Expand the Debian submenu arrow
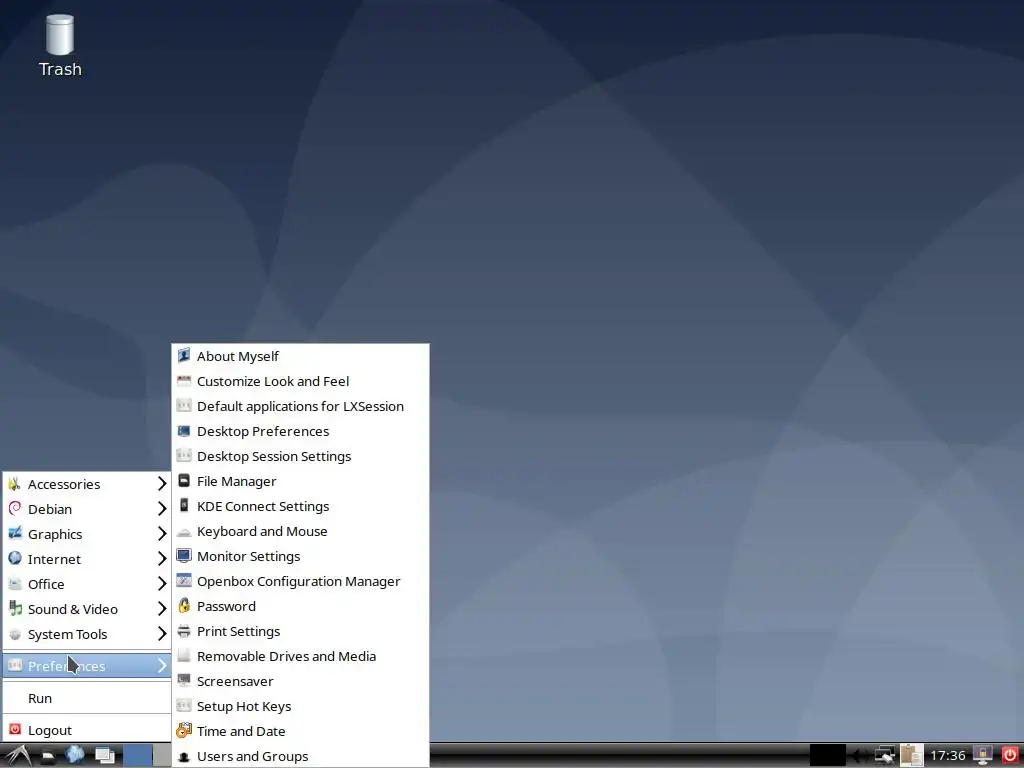Screen dimensions: 1024x768 click(162, 509)
